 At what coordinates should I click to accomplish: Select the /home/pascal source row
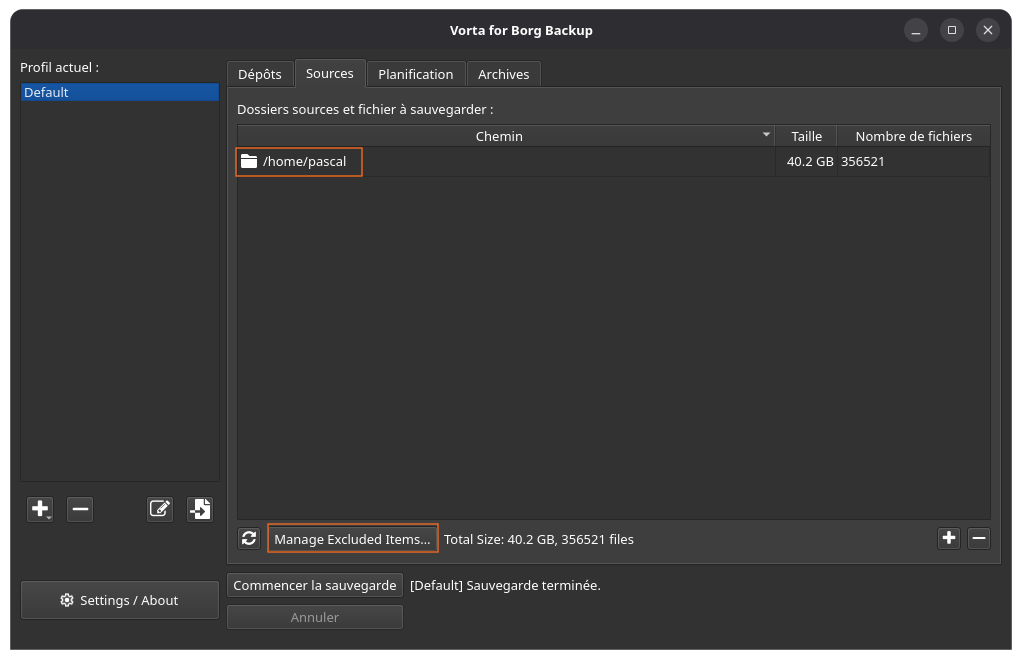pyautogui.click(x=613, y=162)
